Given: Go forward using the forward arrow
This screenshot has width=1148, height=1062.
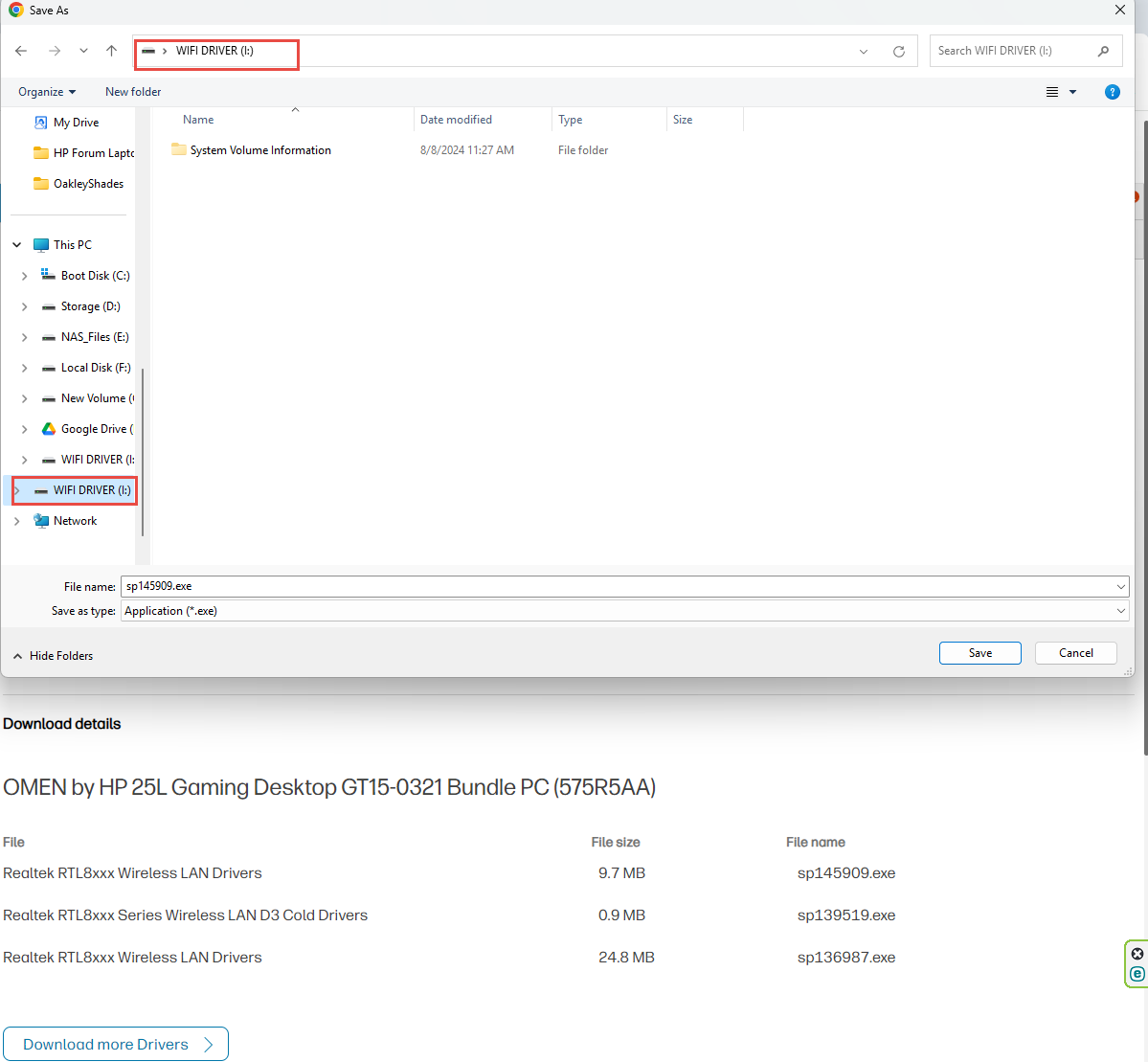Looking at the screenshot, I should point(55,51).
